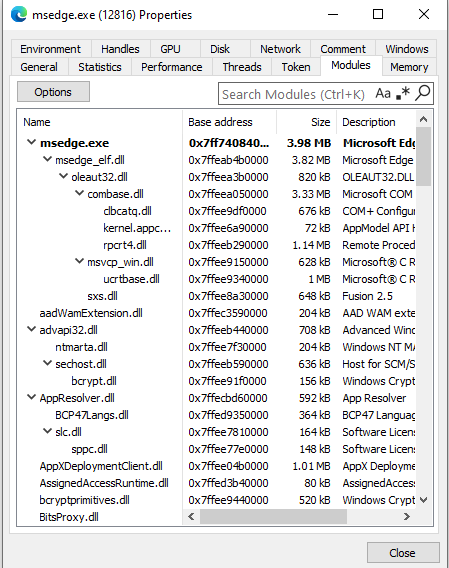This screenshot has width=449, height=568.
Task: Select aadWamExtension.dll row
Action: pos(216,313)
